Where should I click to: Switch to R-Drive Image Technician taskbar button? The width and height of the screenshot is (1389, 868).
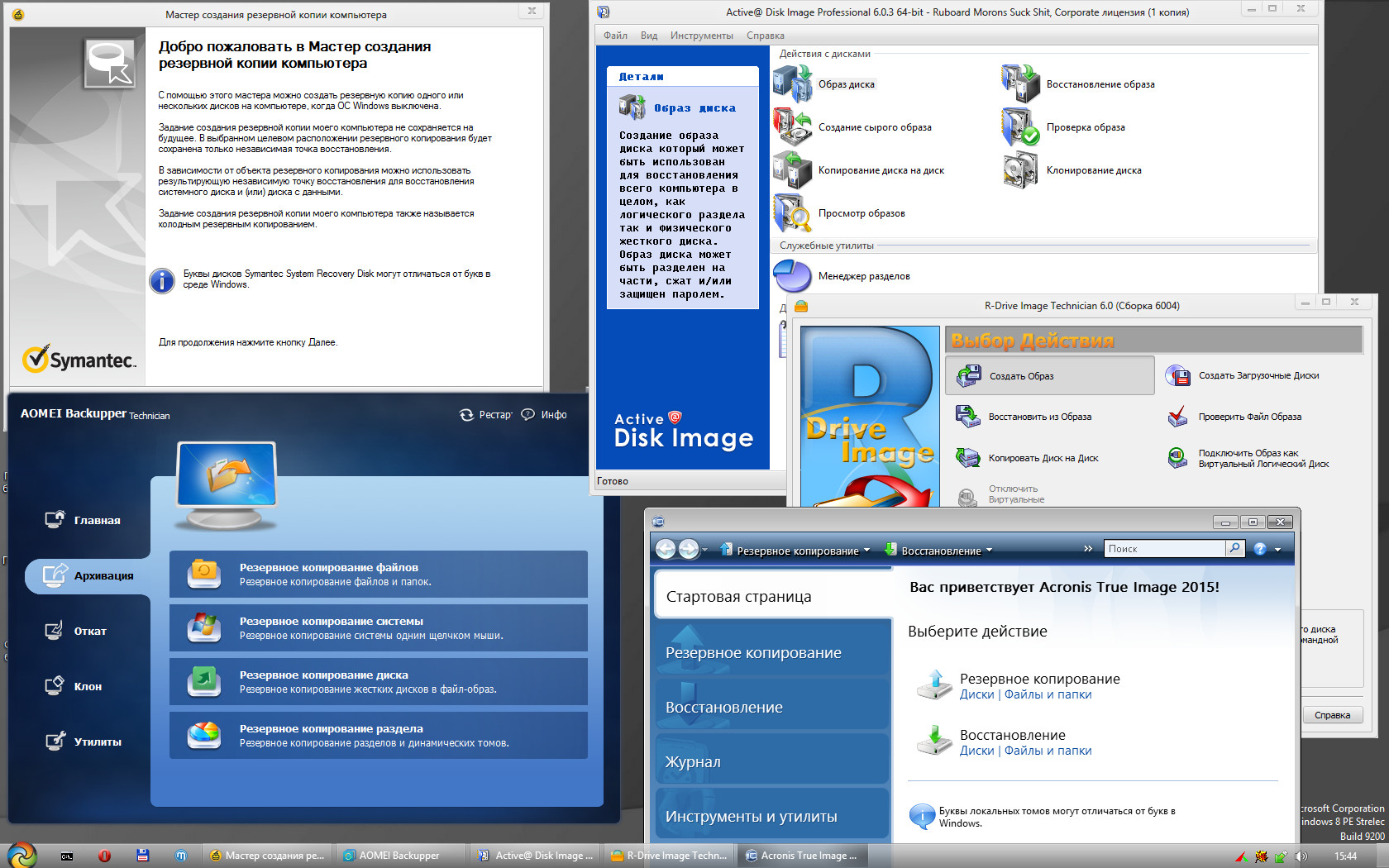(670, 856)
